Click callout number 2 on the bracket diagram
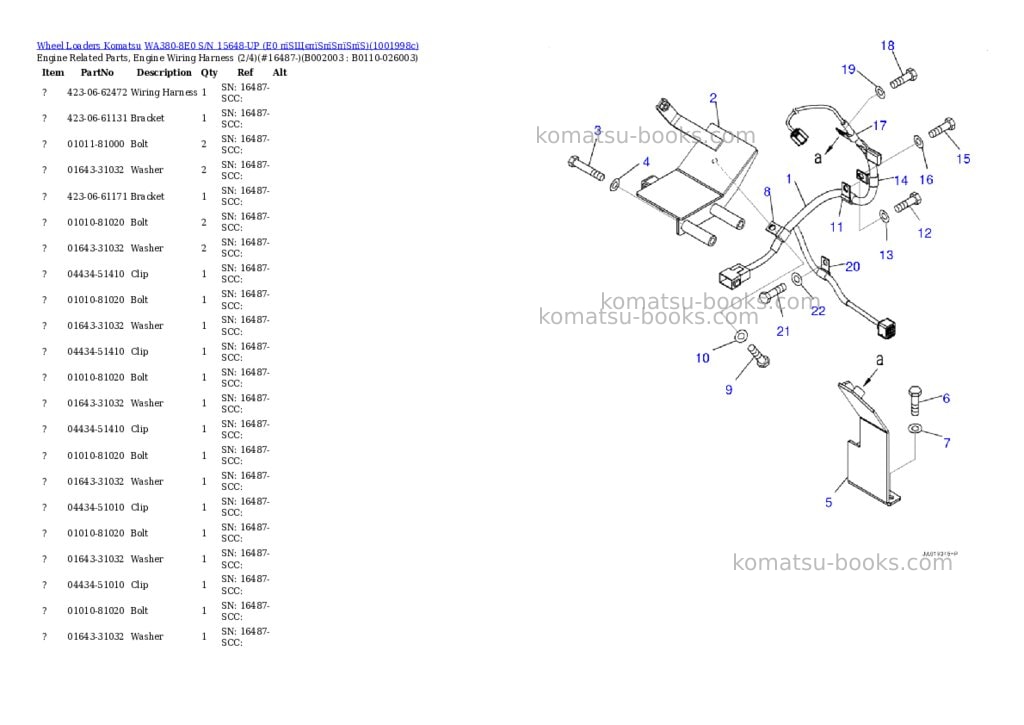The height and width of the screenshot is (725, 1024). 713,98
